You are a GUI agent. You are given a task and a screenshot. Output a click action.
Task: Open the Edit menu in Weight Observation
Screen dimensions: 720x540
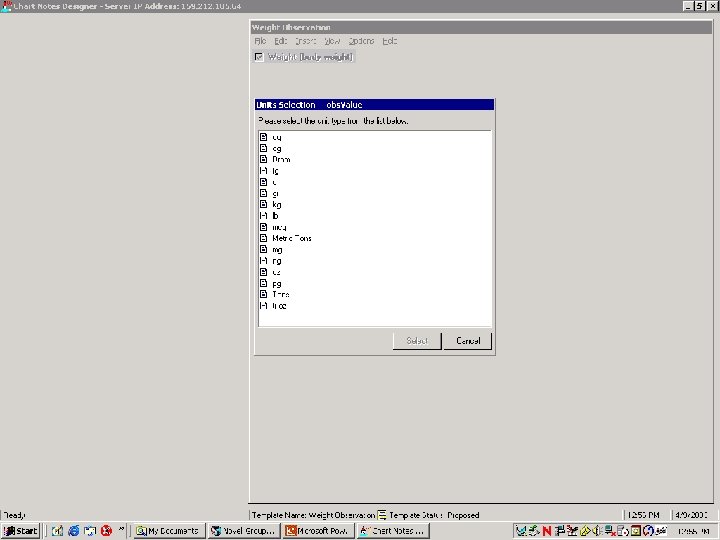(x=281, y=41)
